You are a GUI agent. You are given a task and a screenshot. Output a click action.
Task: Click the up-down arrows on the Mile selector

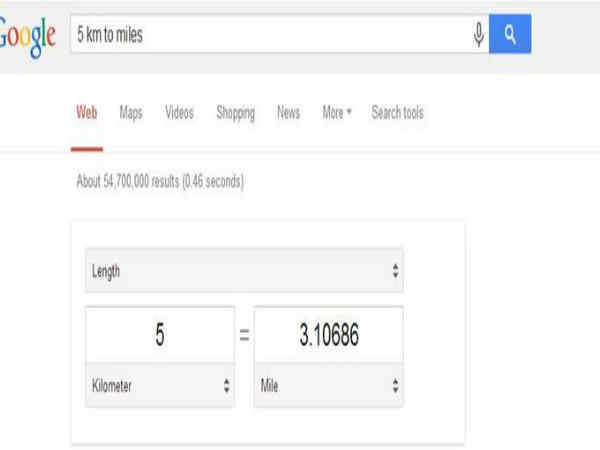tap(395, 384)
